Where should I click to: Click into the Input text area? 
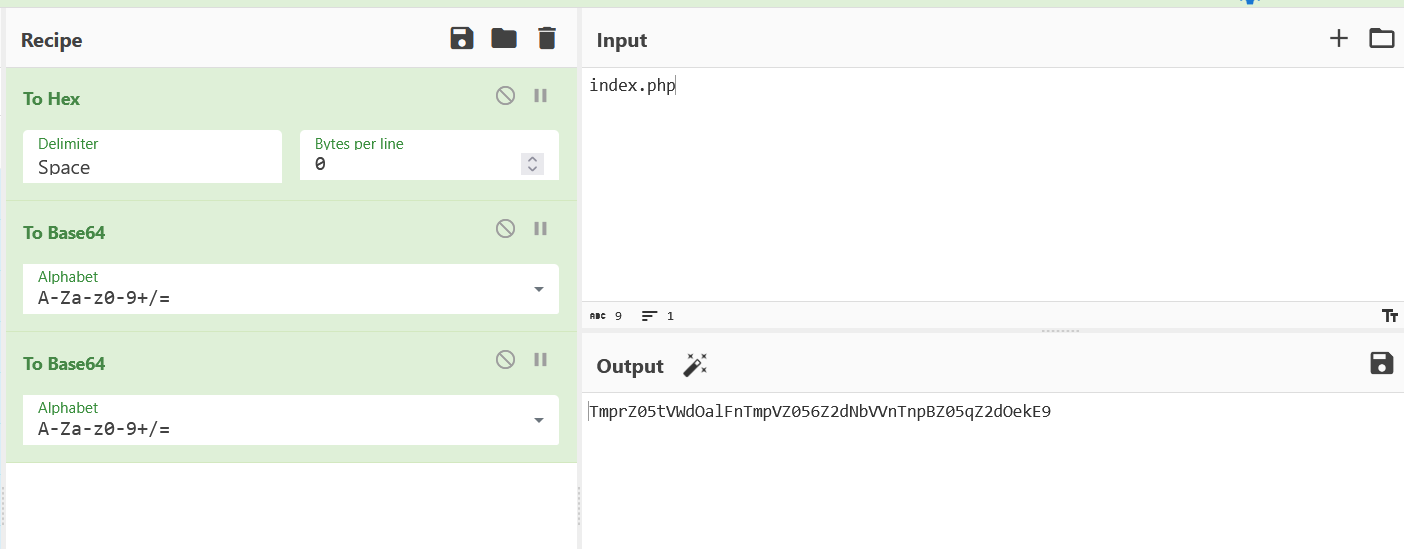coord(990,190)
